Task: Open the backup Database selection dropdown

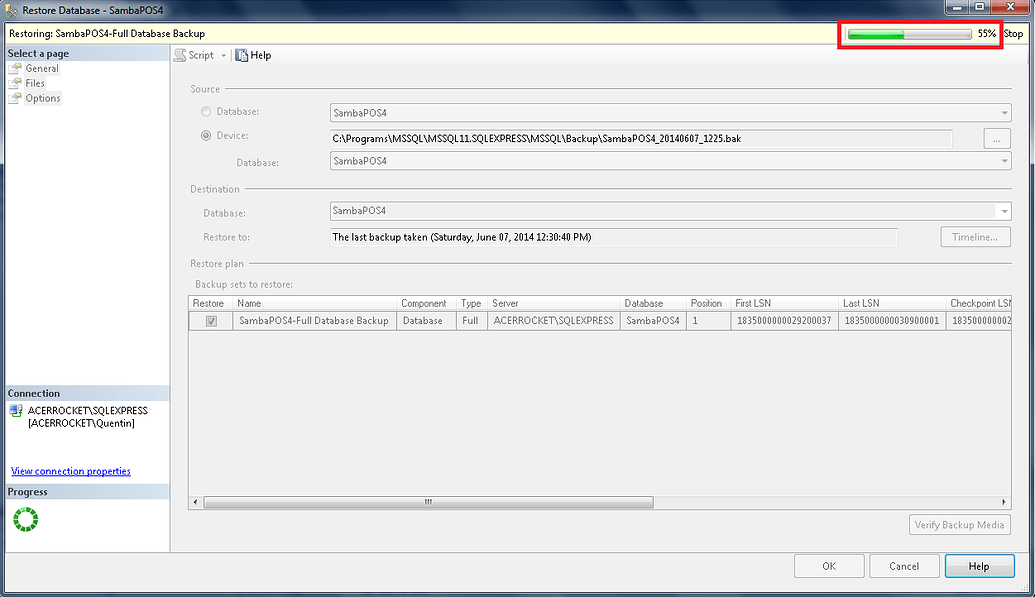Action: coord(1003,161)
